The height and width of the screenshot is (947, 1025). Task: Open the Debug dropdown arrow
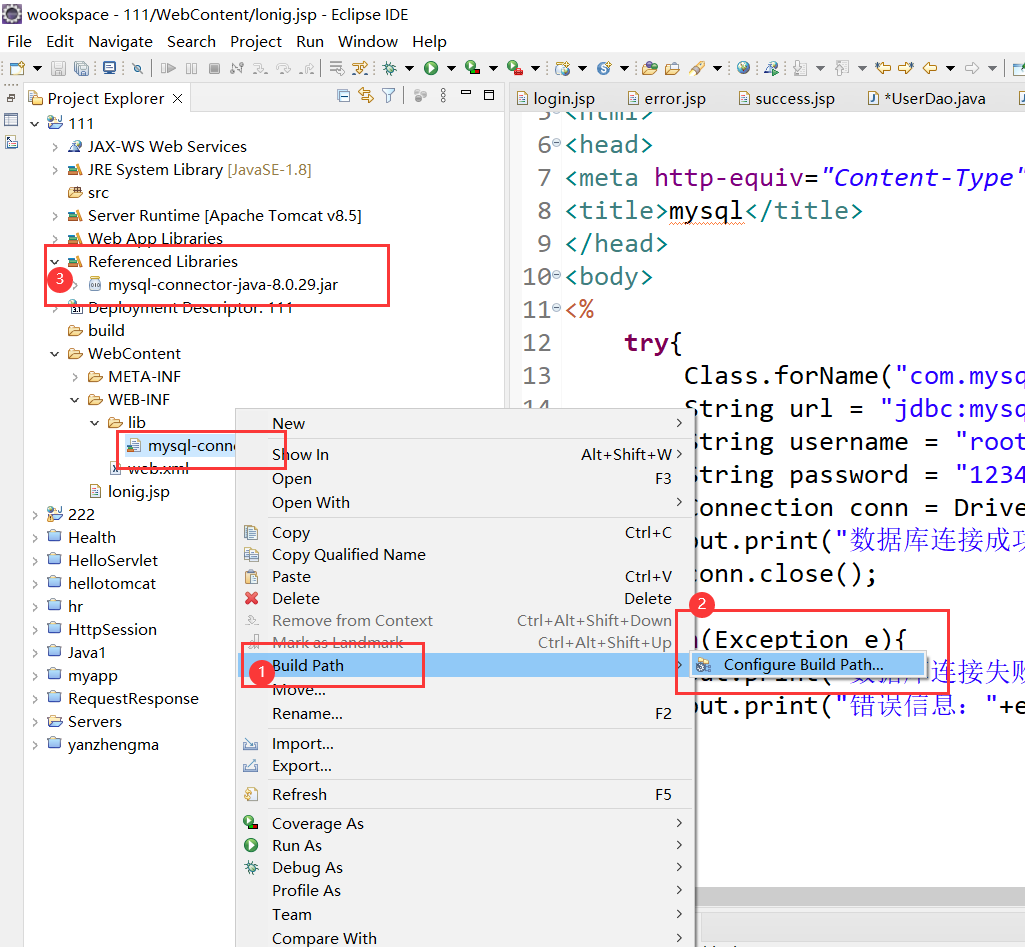pos(409,68)
